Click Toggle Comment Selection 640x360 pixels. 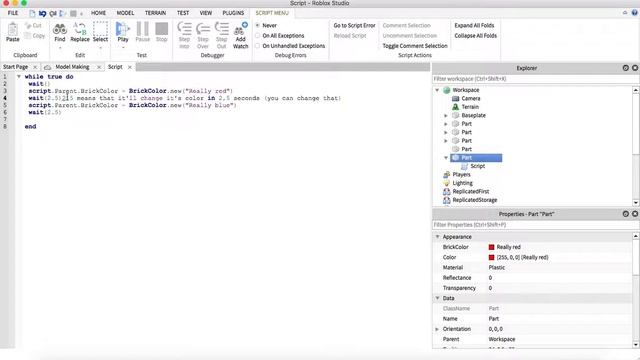tap(415, 46)
